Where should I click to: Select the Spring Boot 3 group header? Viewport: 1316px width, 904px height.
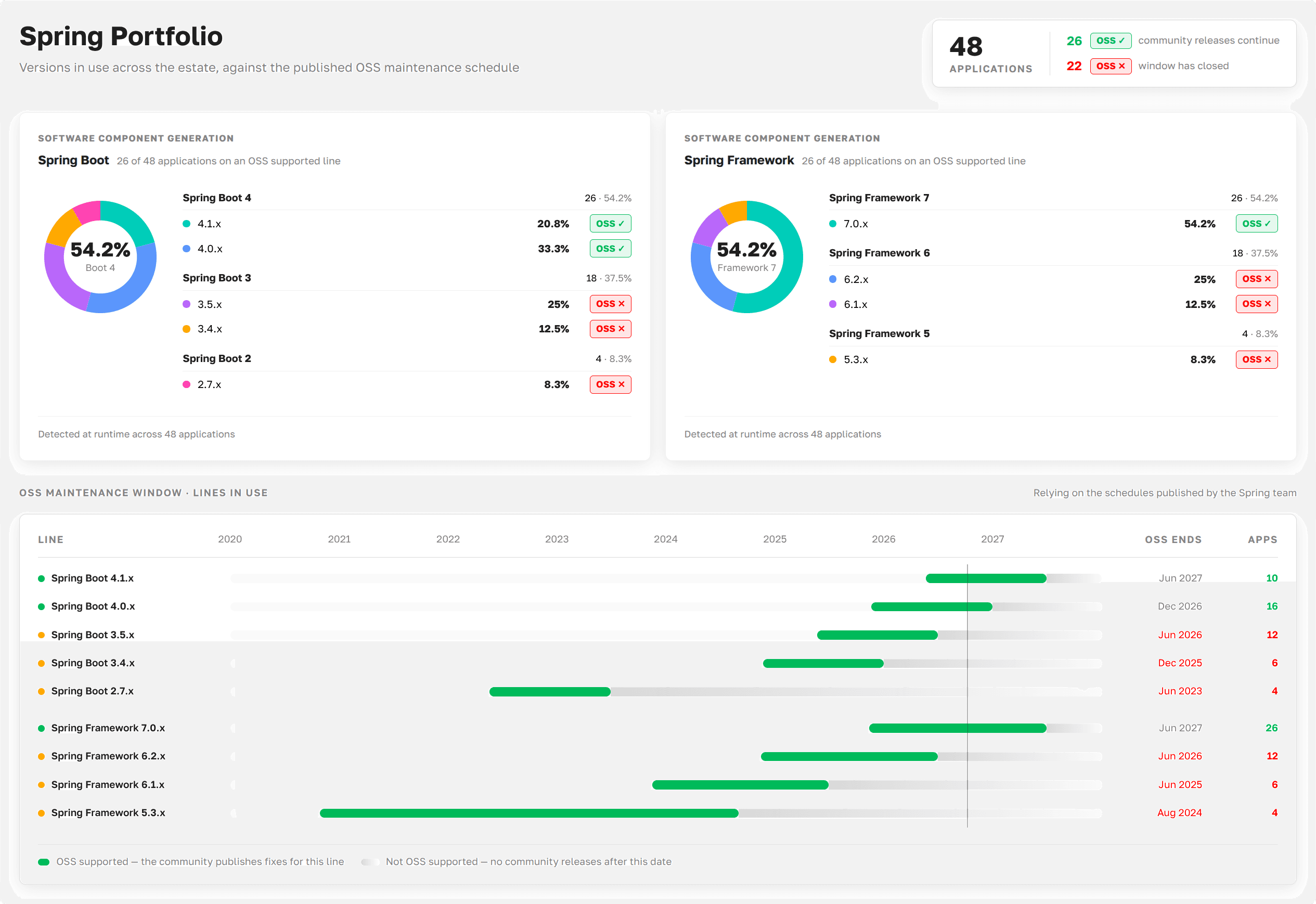(x=407, y=278)
